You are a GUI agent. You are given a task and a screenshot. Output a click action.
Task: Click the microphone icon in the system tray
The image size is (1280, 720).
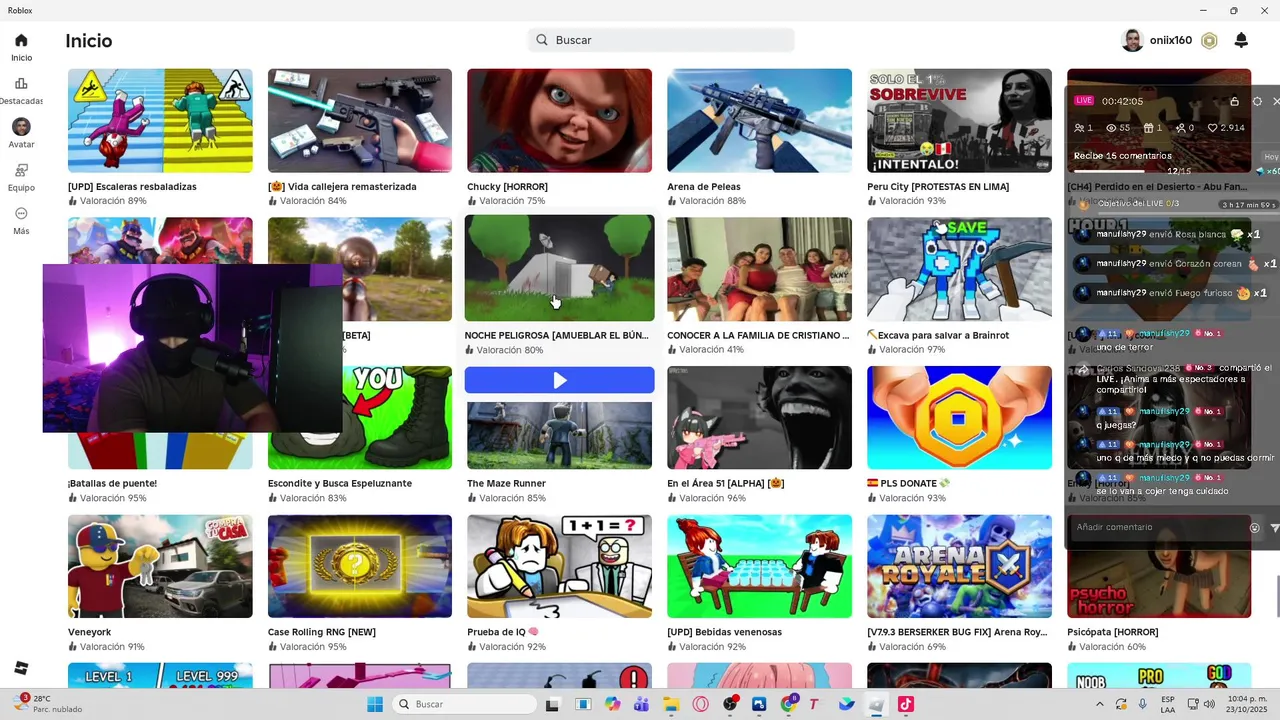pyautogui.click(x=1142, y=704)
